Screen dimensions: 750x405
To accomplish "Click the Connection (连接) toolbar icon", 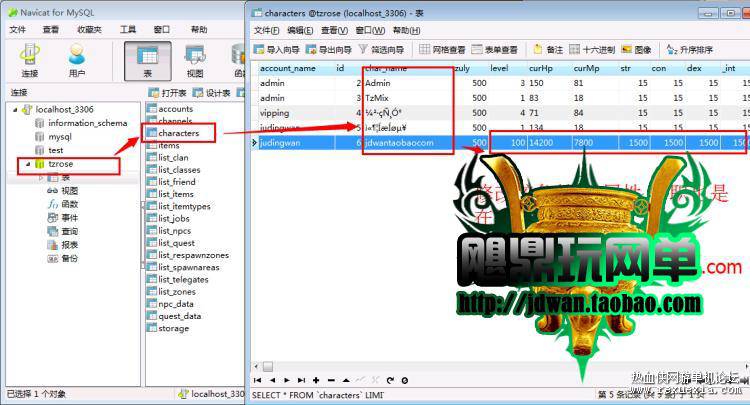I will 30,60.
